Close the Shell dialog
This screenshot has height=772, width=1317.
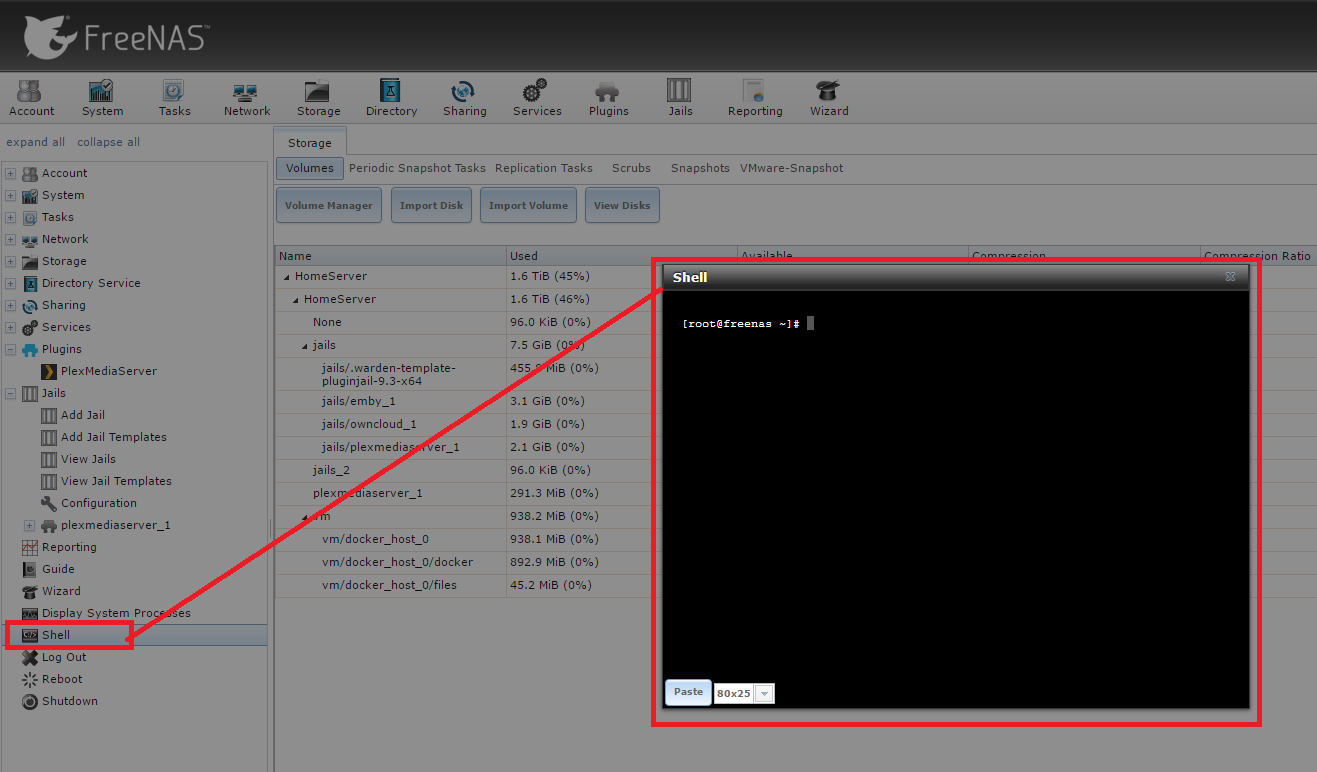(1231, 277)
